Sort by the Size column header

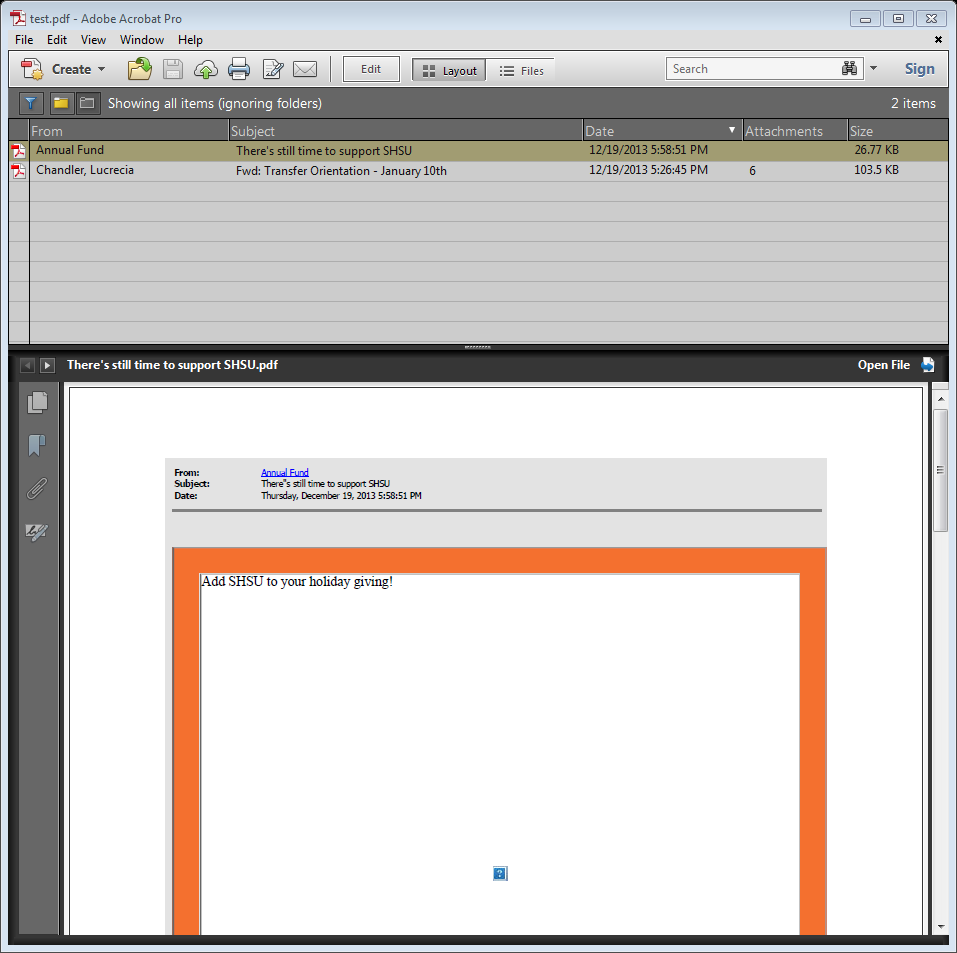click(x=897, y=131)
